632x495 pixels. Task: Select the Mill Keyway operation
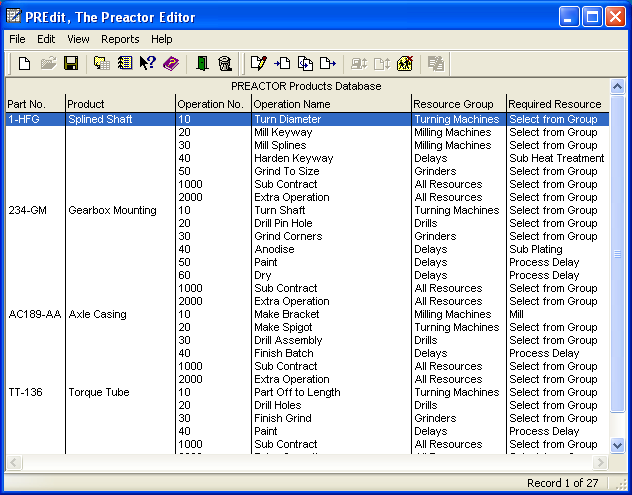point(283,132)
